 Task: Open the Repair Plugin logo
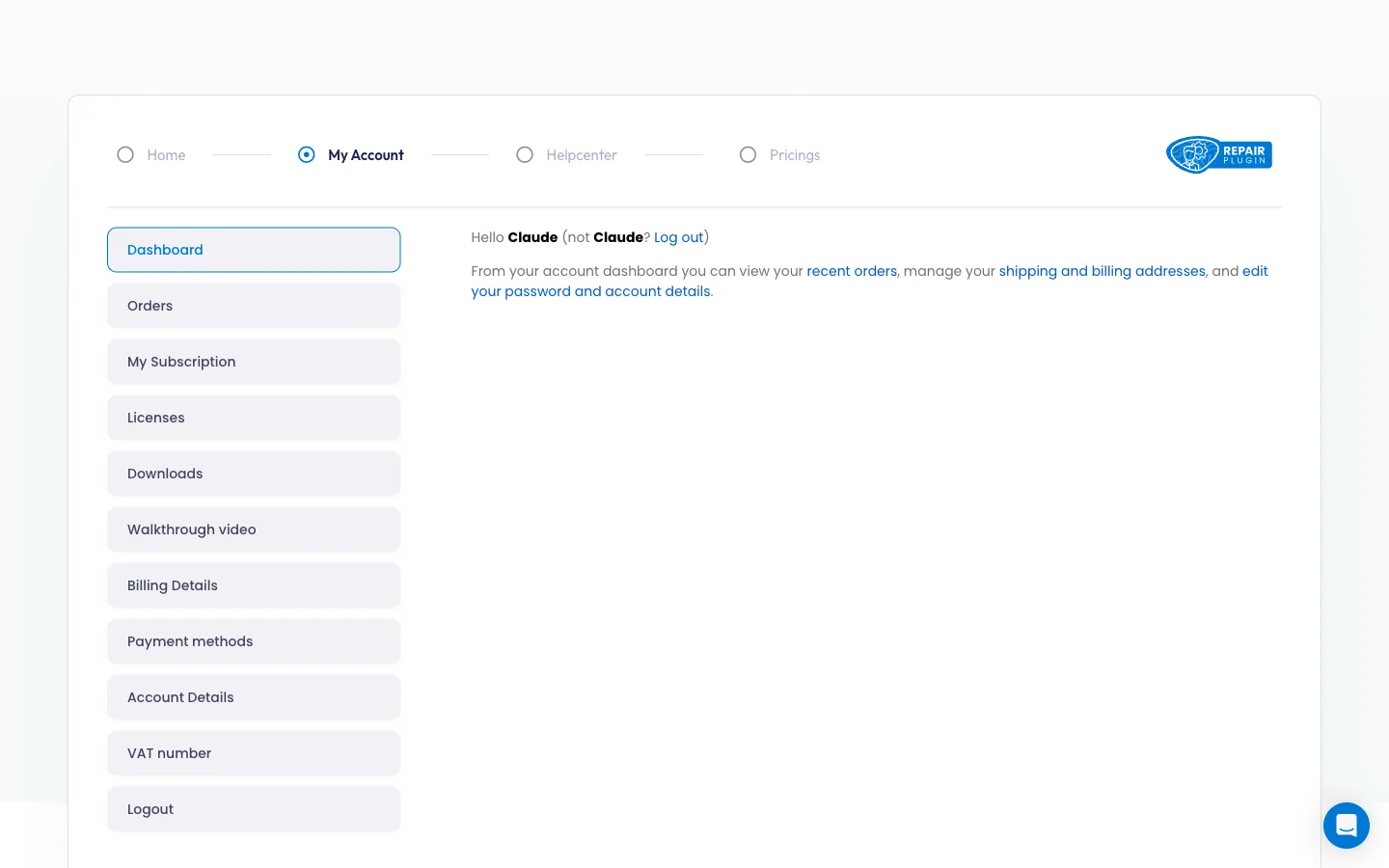(1218, 154)
